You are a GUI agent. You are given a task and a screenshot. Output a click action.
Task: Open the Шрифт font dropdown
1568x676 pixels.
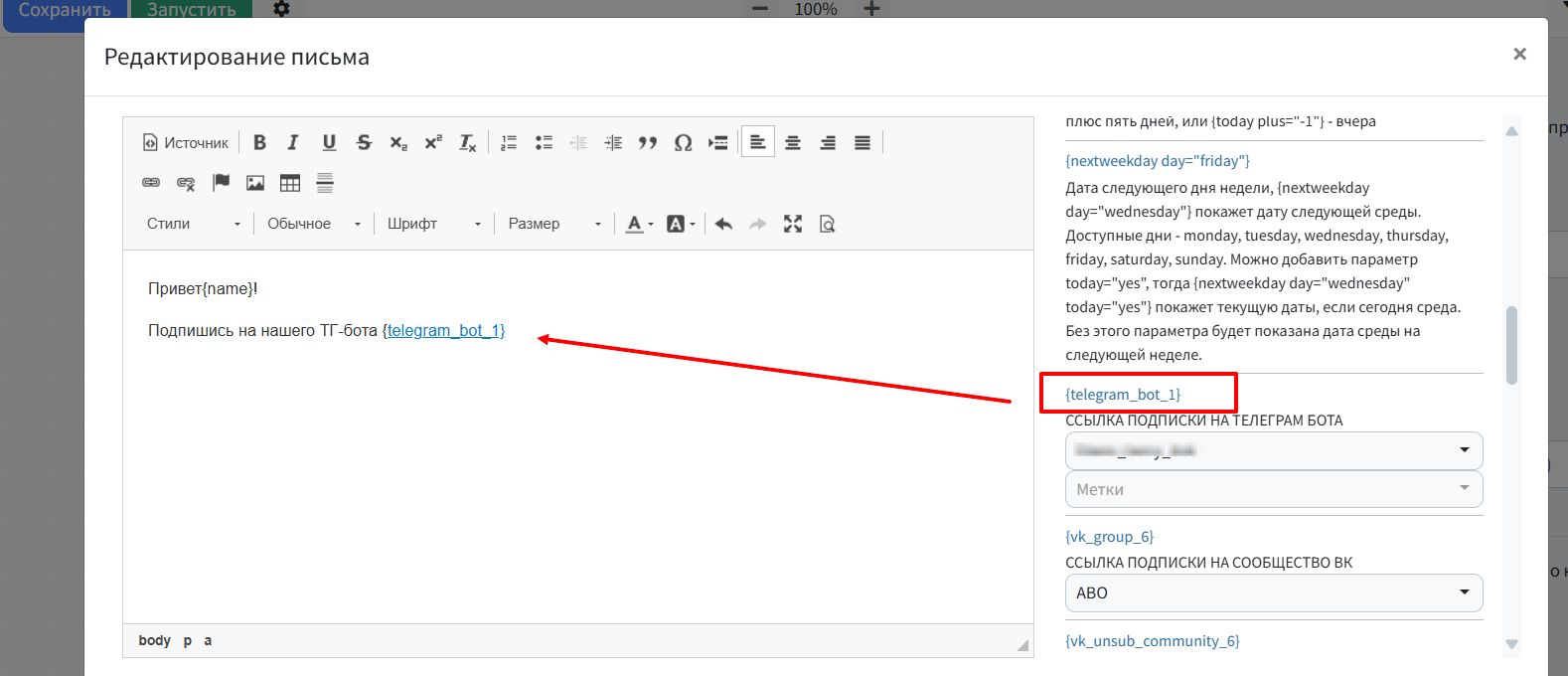coord(434,224)
